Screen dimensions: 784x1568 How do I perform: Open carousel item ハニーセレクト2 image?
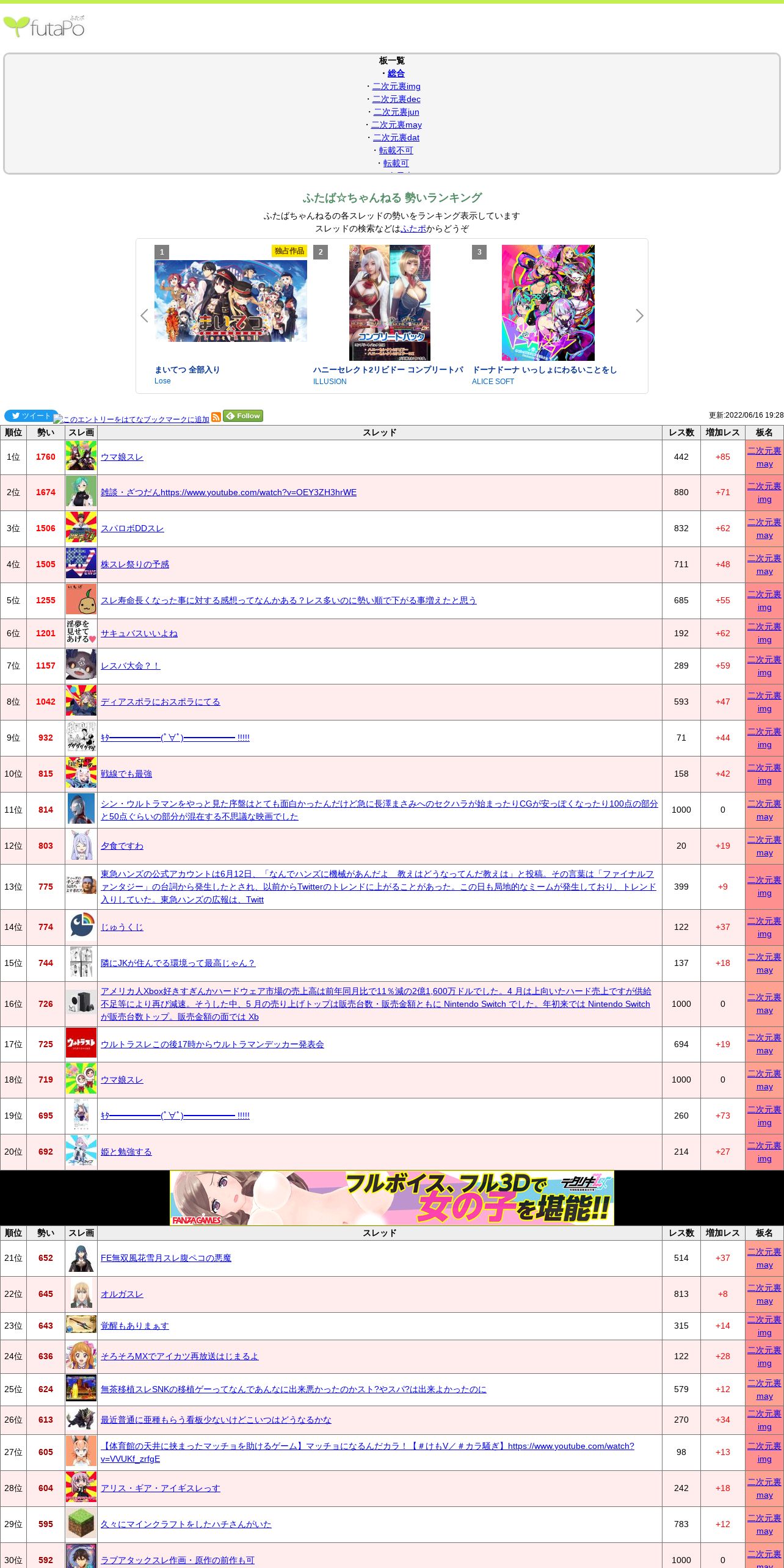coord(390,303)
